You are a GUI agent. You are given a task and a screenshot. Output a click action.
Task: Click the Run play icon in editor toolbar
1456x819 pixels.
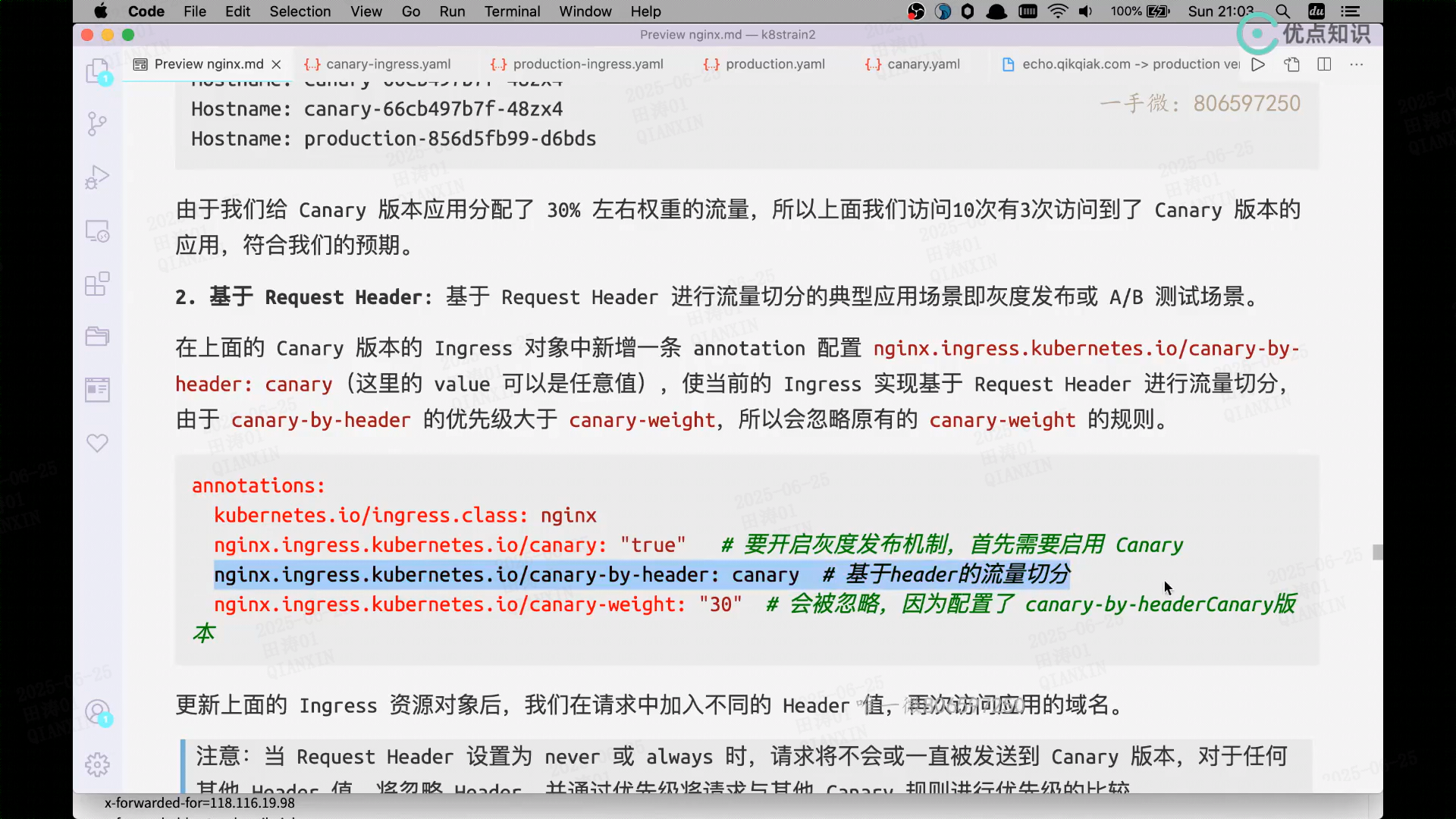(x=1258, y=64)
